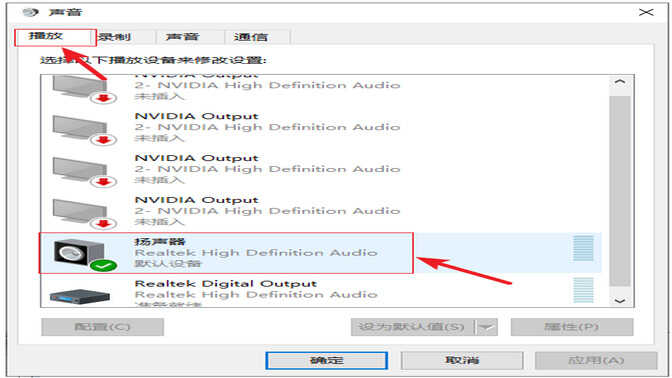Screen dimensions: 672x378
Task: Click the Realtek Digital Output device icon
Action: (x=80, y=296)
